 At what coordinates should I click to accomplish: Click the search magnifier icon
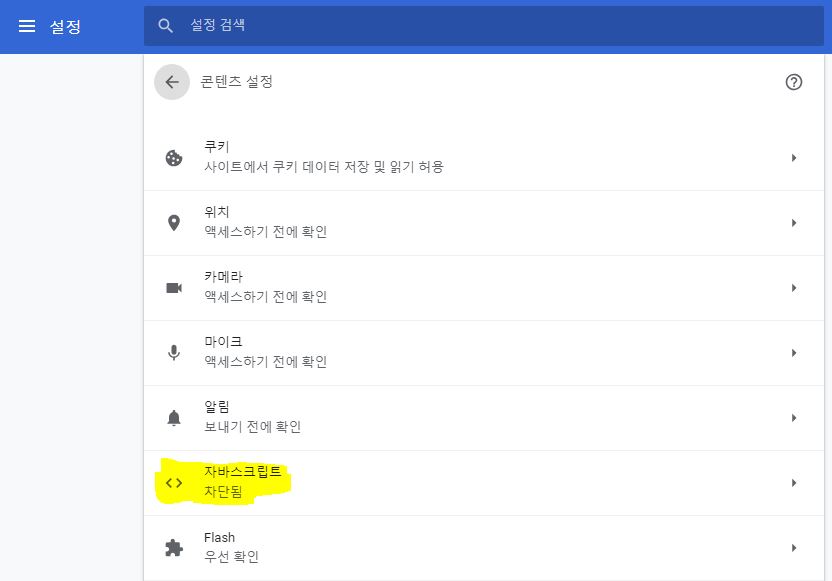[x=166, y=26]
